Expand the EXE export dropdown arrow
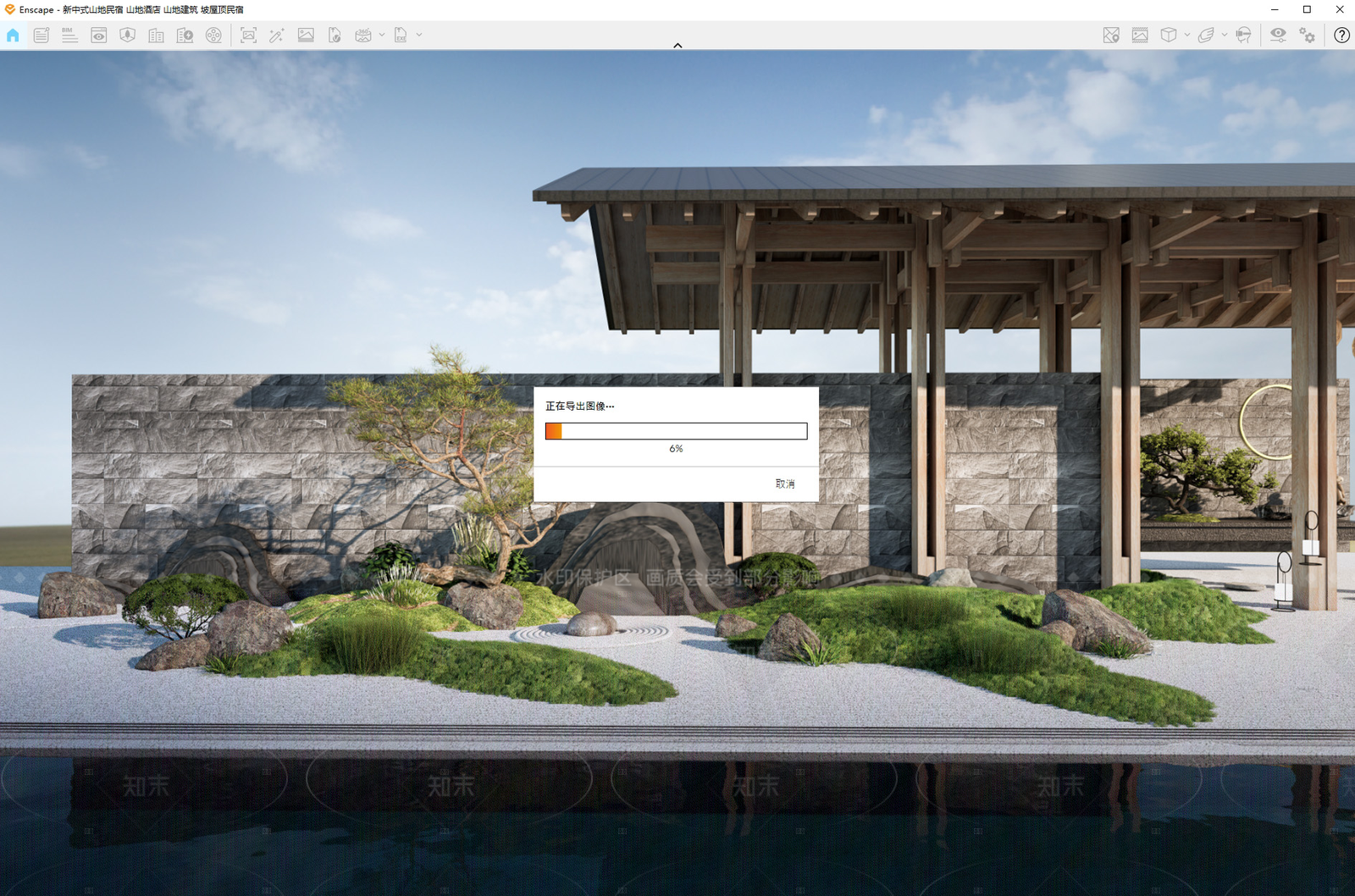Image resolution: width=1355 pixels, height=896 pixels. coord(419,36)
